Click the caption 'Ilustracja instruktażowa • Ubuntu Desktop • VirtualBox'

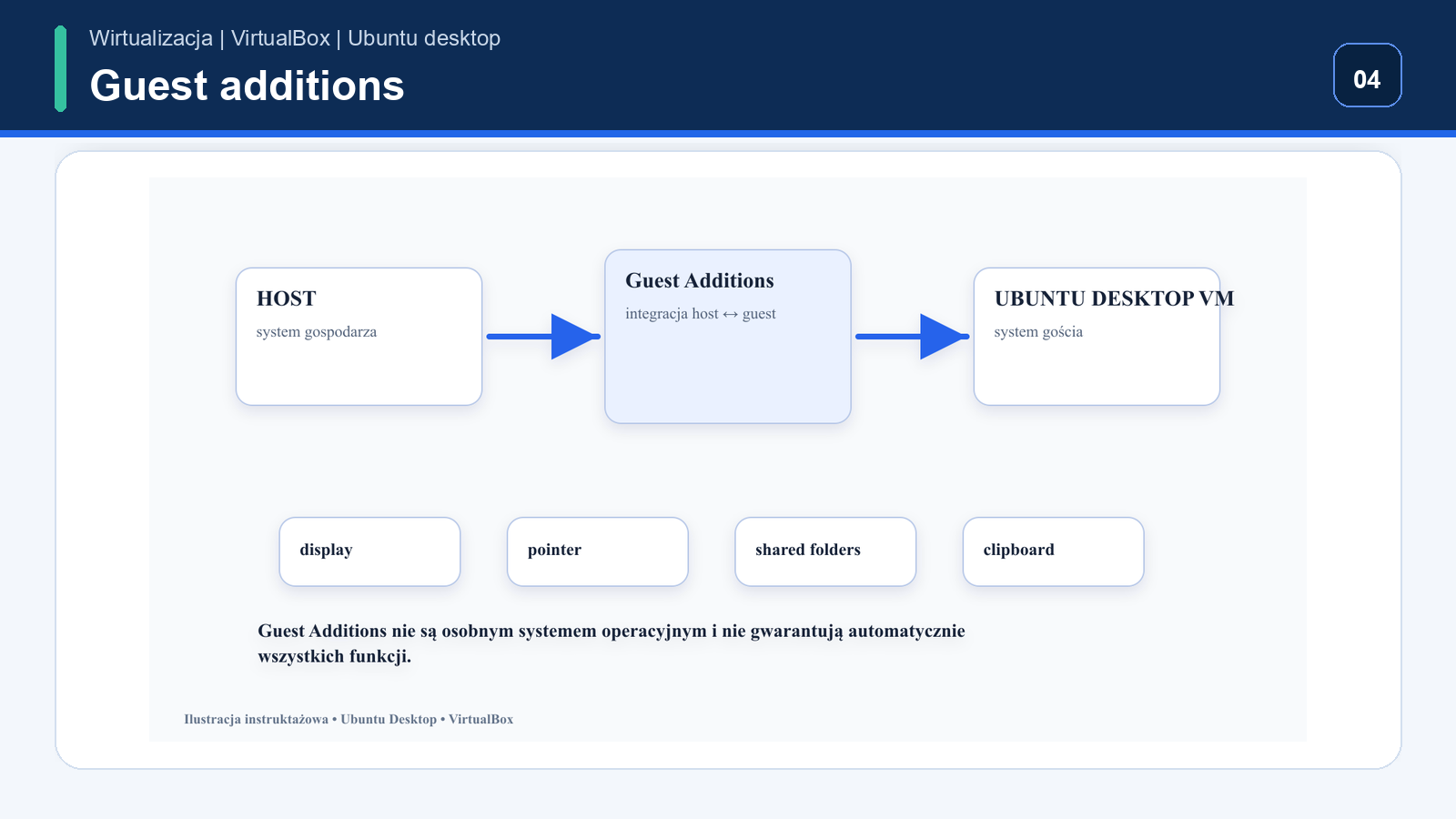click(349, 719)
